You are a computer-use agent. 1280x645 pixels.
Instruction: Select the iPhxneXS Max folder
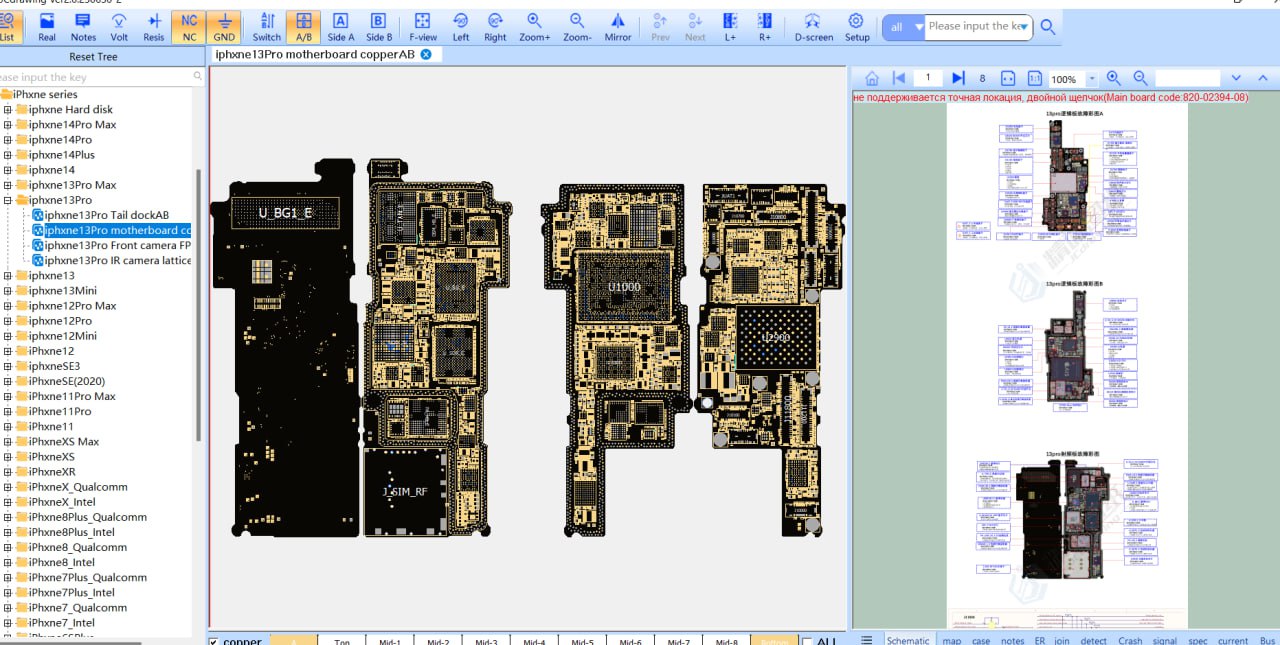[63, 442]
